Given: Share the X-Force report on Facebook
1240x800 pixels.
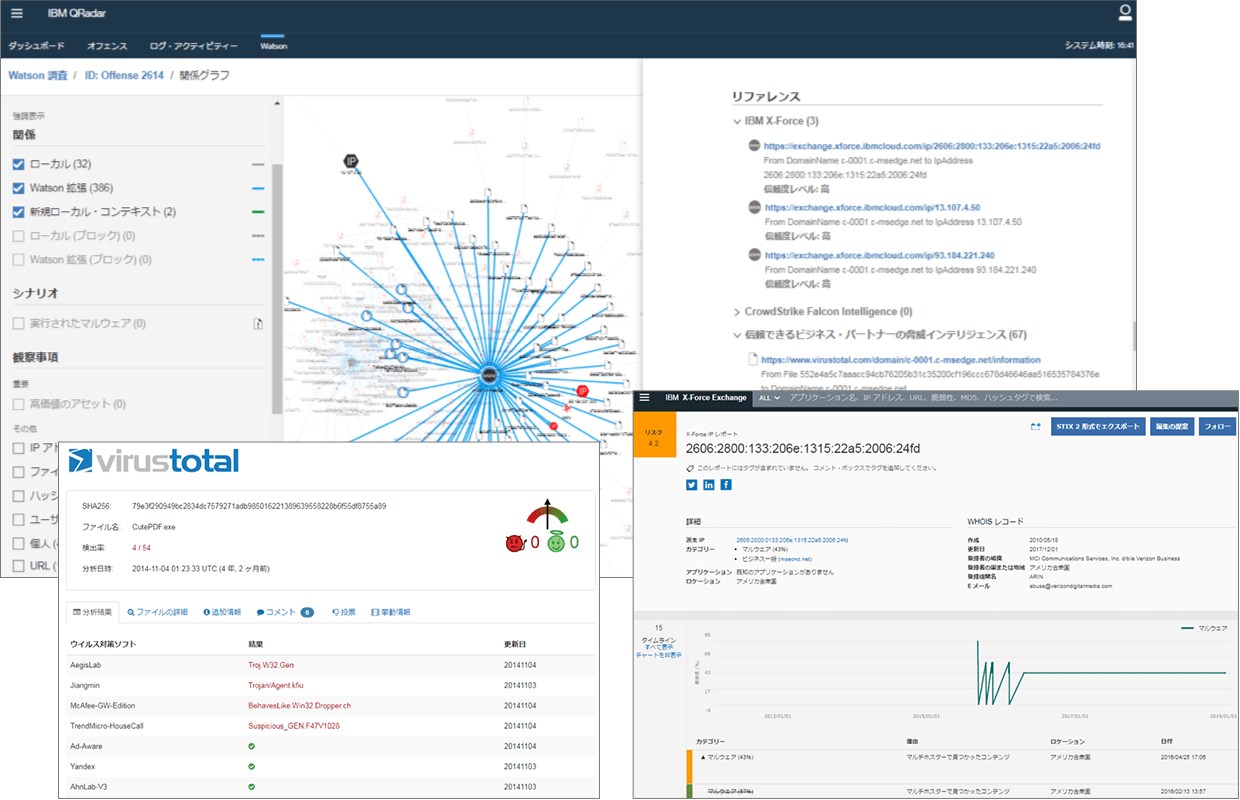Looking at the screenshot, I should [726, 485].
